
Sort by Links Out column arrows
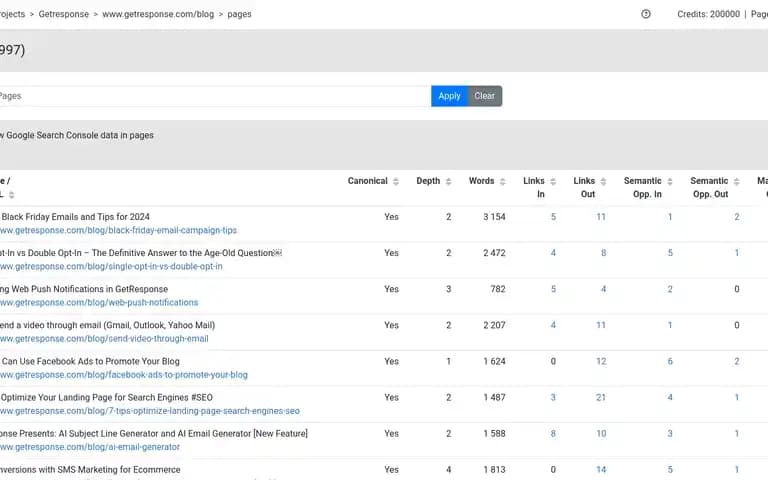pos(603,182)
